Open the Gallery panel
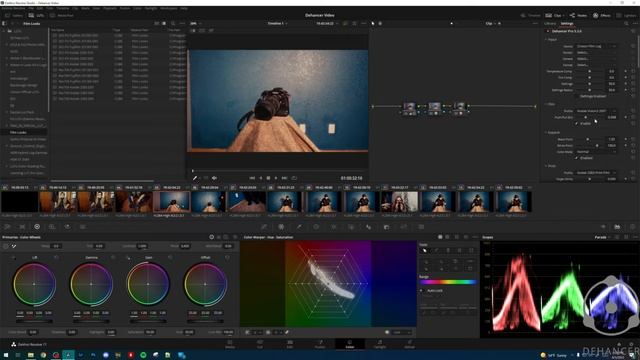640x360 pixels. point(14,16)
